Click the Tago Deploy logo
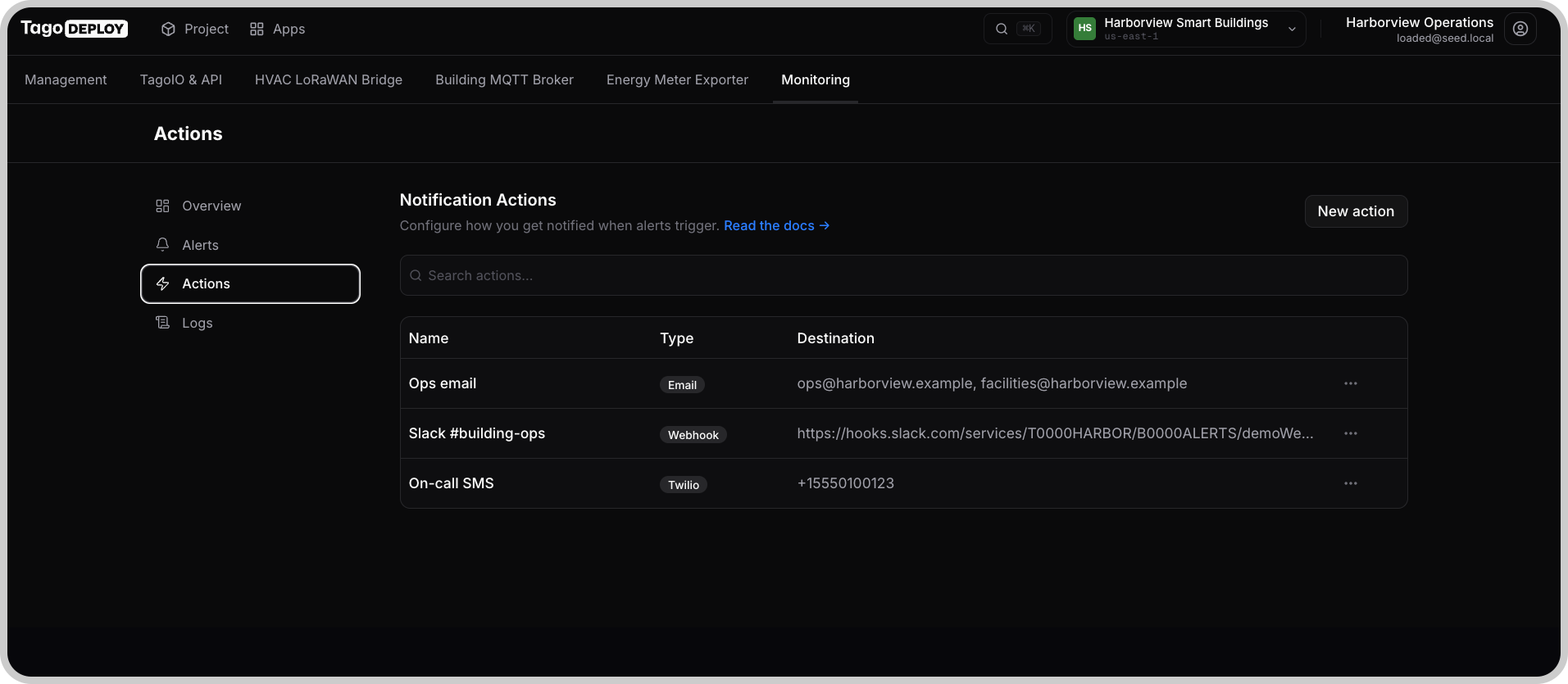This screenshot has width=1568, height=684. click(74, 29)
